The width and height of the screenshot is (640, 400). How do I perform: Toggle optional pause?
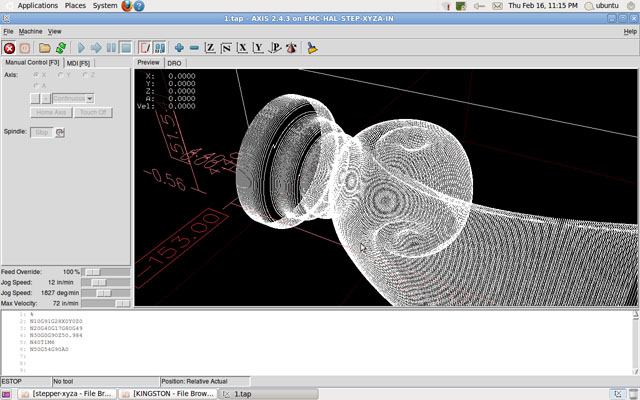tap(160, 48)
